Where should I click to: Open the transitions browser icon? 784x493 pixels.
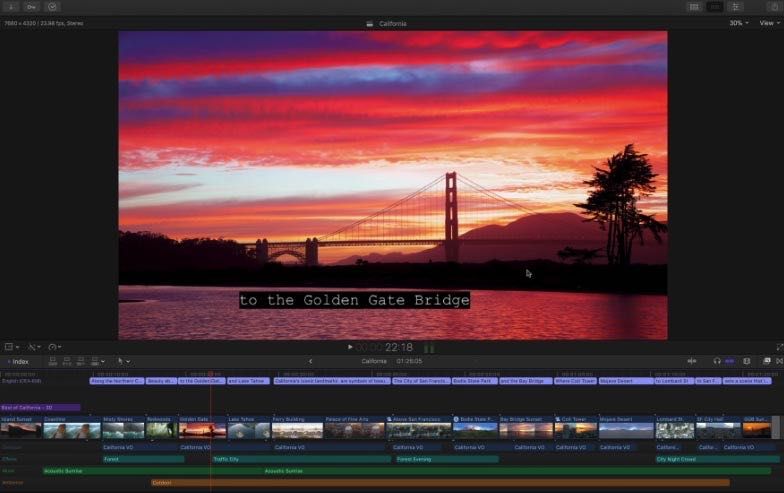(780, 361)
